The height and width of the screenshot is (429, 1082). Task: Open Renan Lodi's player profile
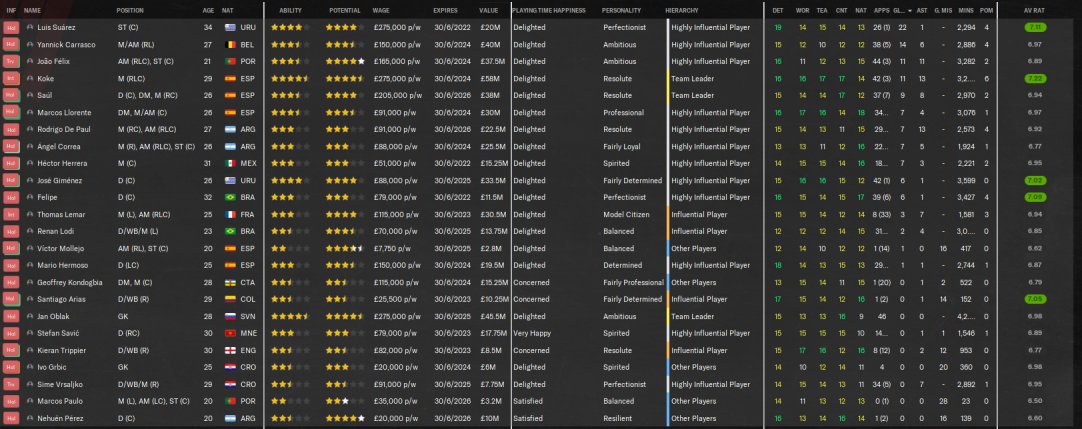[55, 231]
